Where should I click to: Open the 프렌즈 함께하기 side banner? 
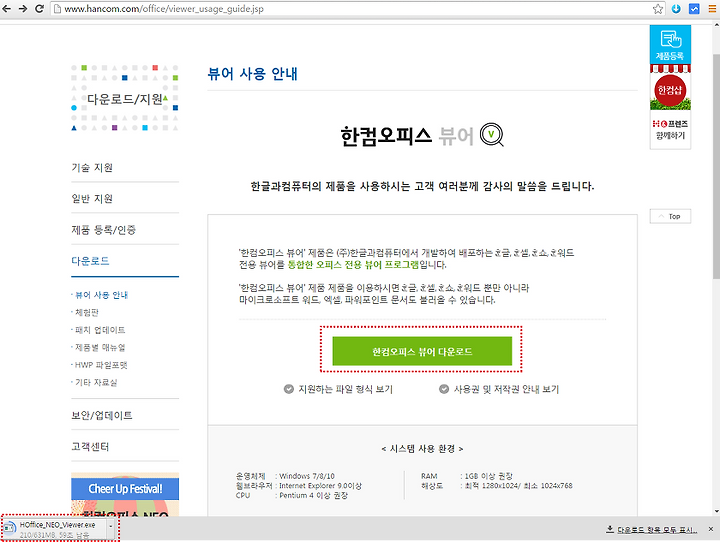click(x=670, y=130)
